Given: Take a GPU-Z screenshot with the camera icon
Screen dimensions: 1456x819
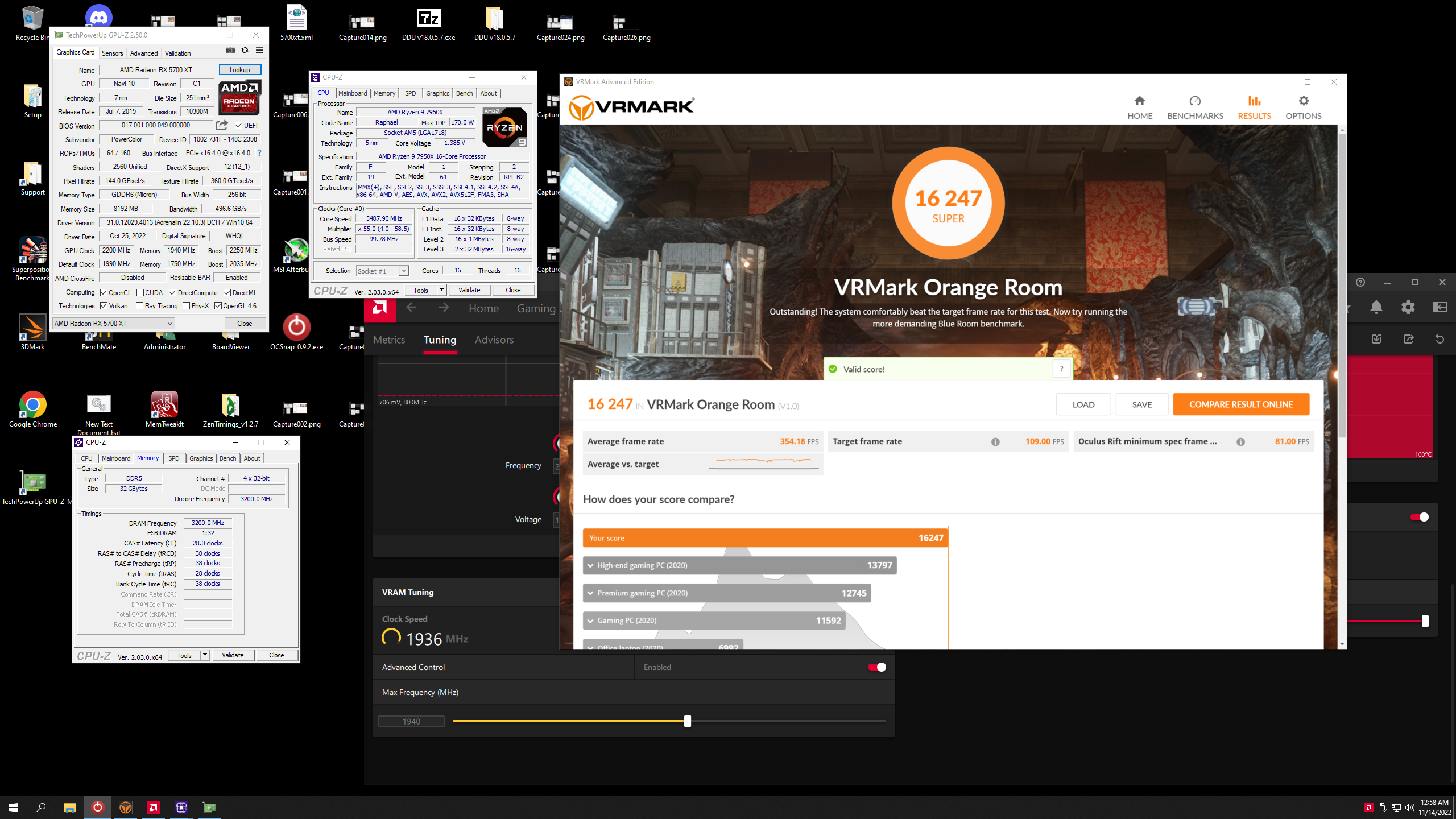Looking at the screenshot, I should pos(230,51).
